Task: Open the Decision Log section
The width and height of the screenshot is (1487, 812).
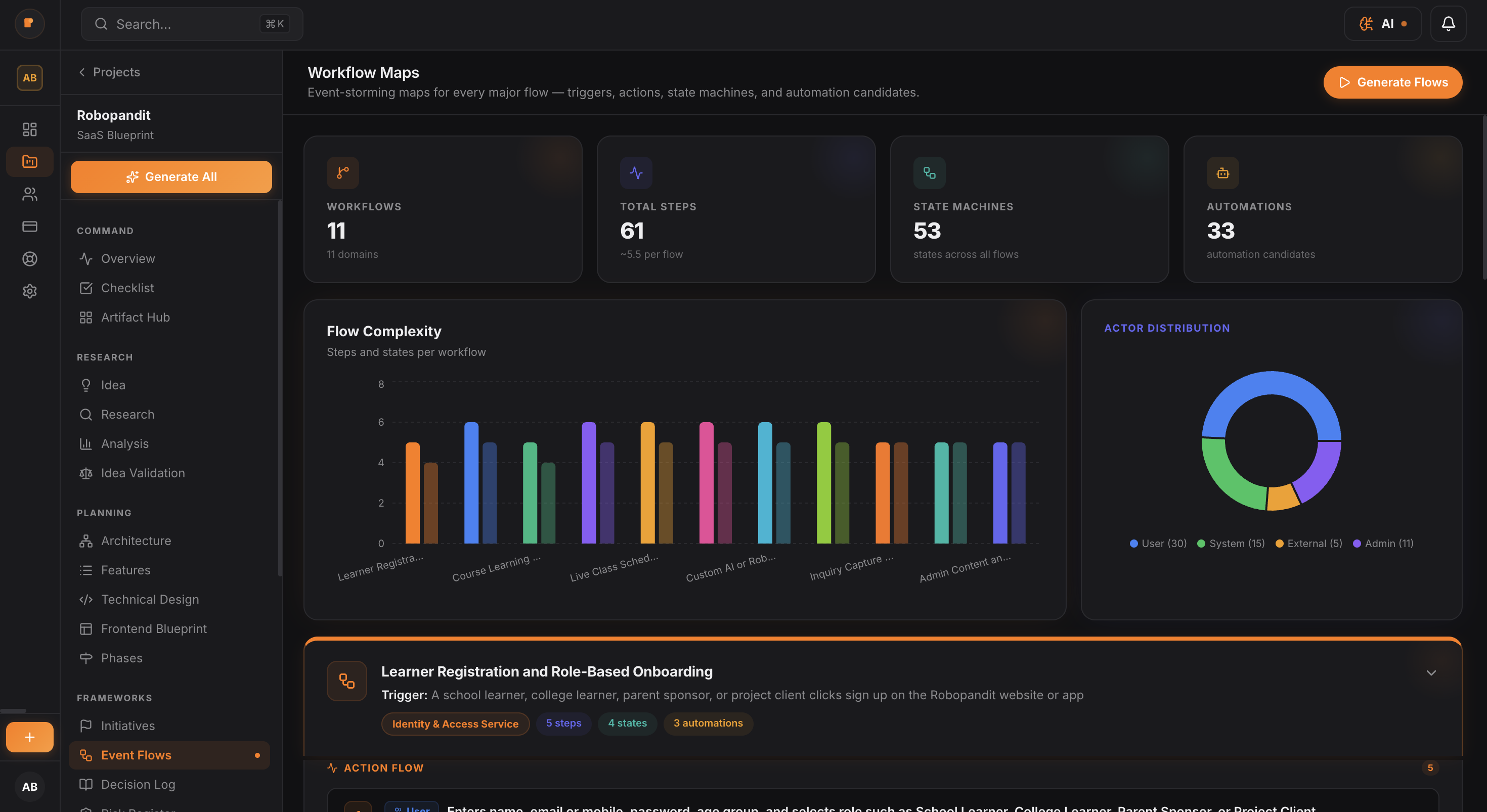Action: click(138, 784)
